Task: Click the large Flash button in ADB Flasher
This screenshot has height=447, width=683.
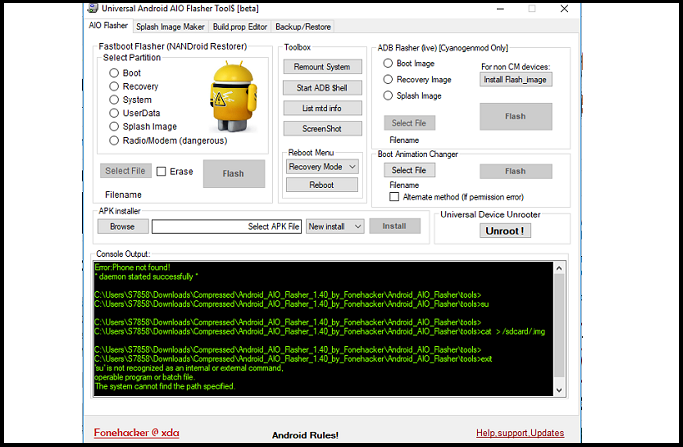Action: (x=516, y=116)
